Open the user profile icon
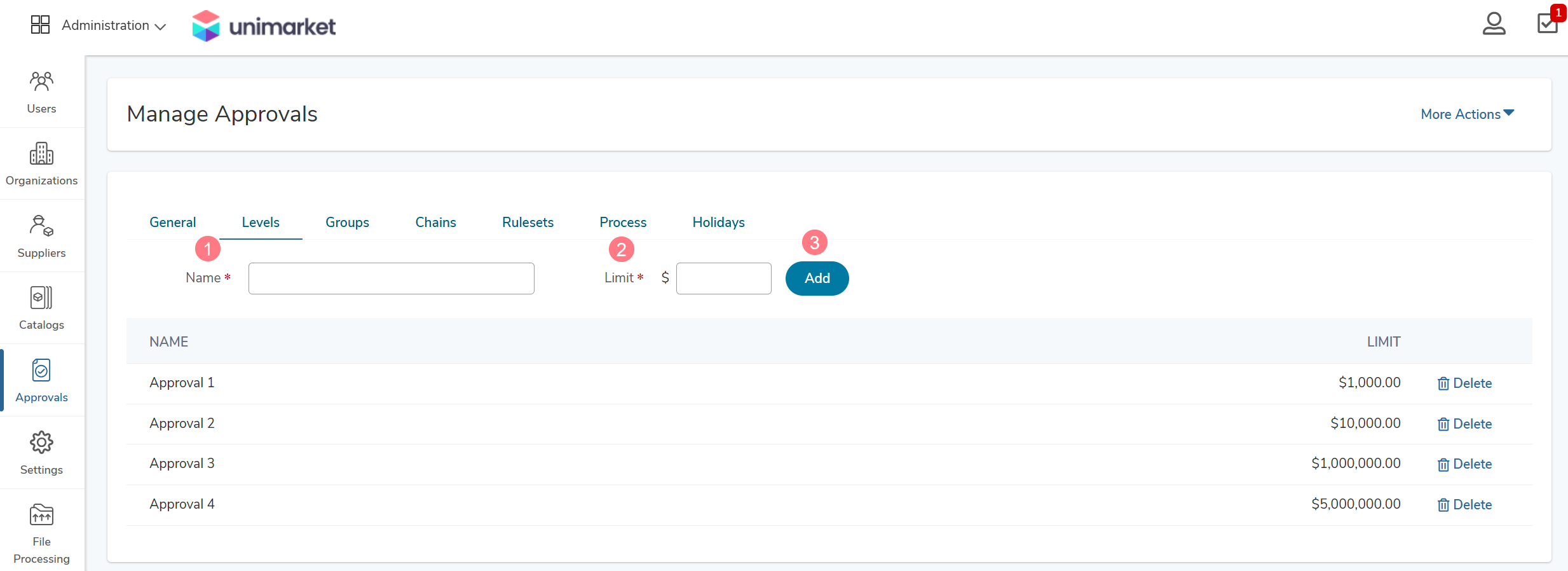 (1494, 24)
